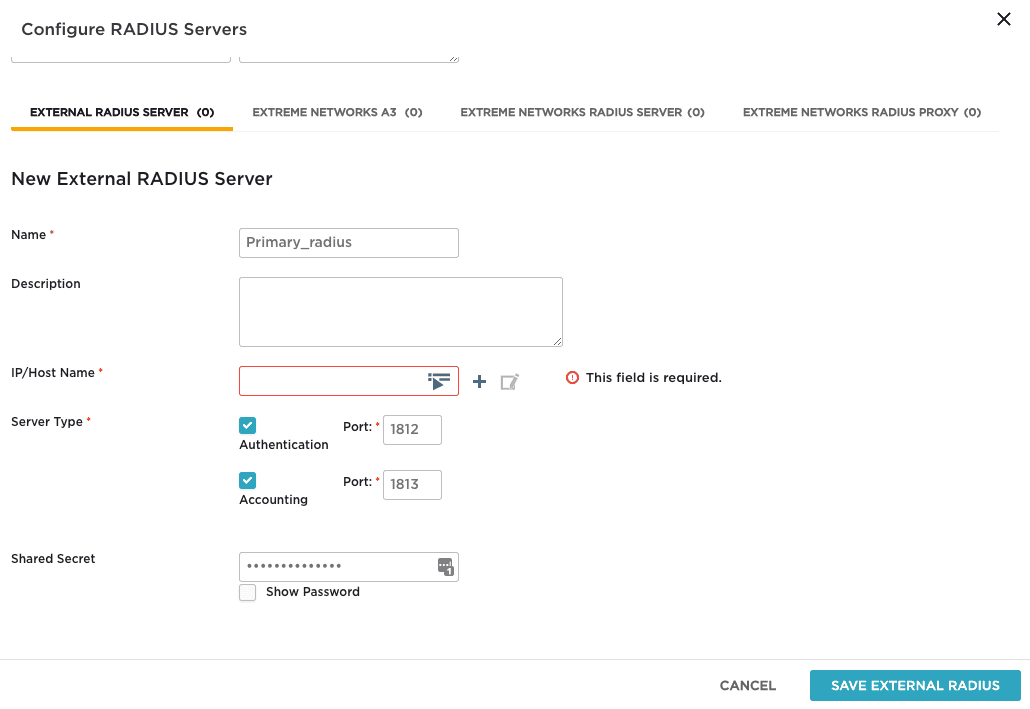The height and width of the screenshot is (709, 1030).
Task: Focus the Description text area
Action: pyautogui.click(x=400, y=312)
